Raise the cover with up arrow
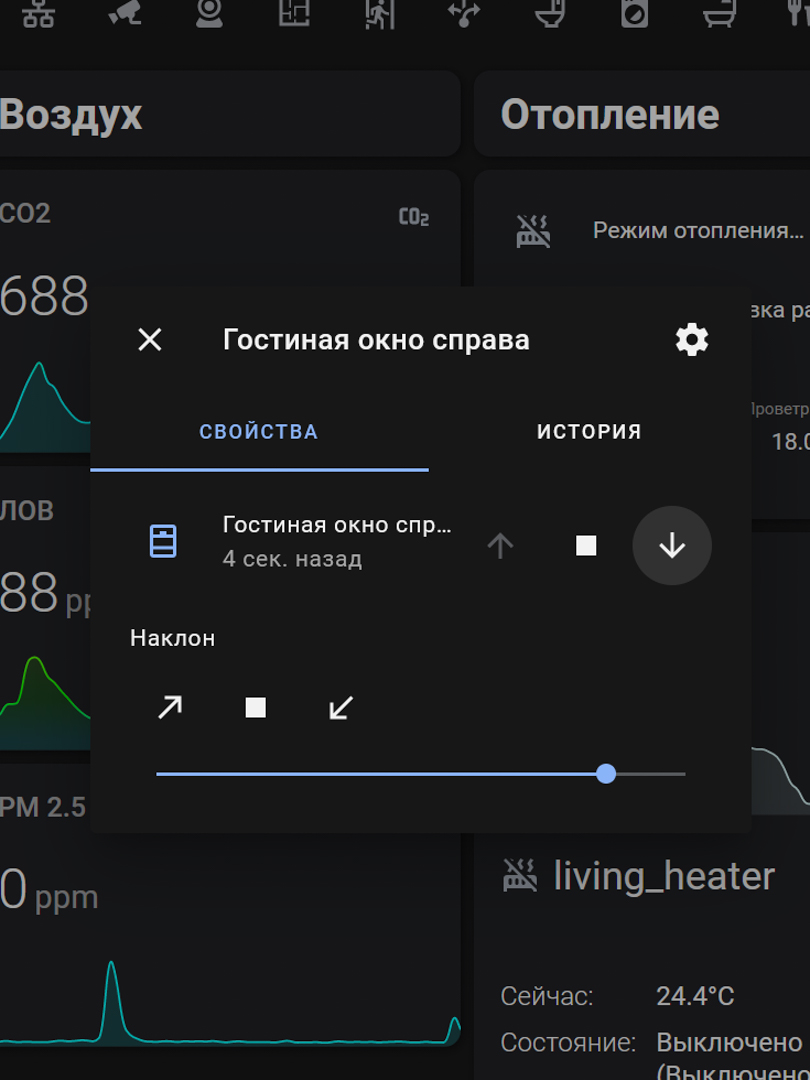The height and width of the screenshot is (1080, 810). (501, 546)
